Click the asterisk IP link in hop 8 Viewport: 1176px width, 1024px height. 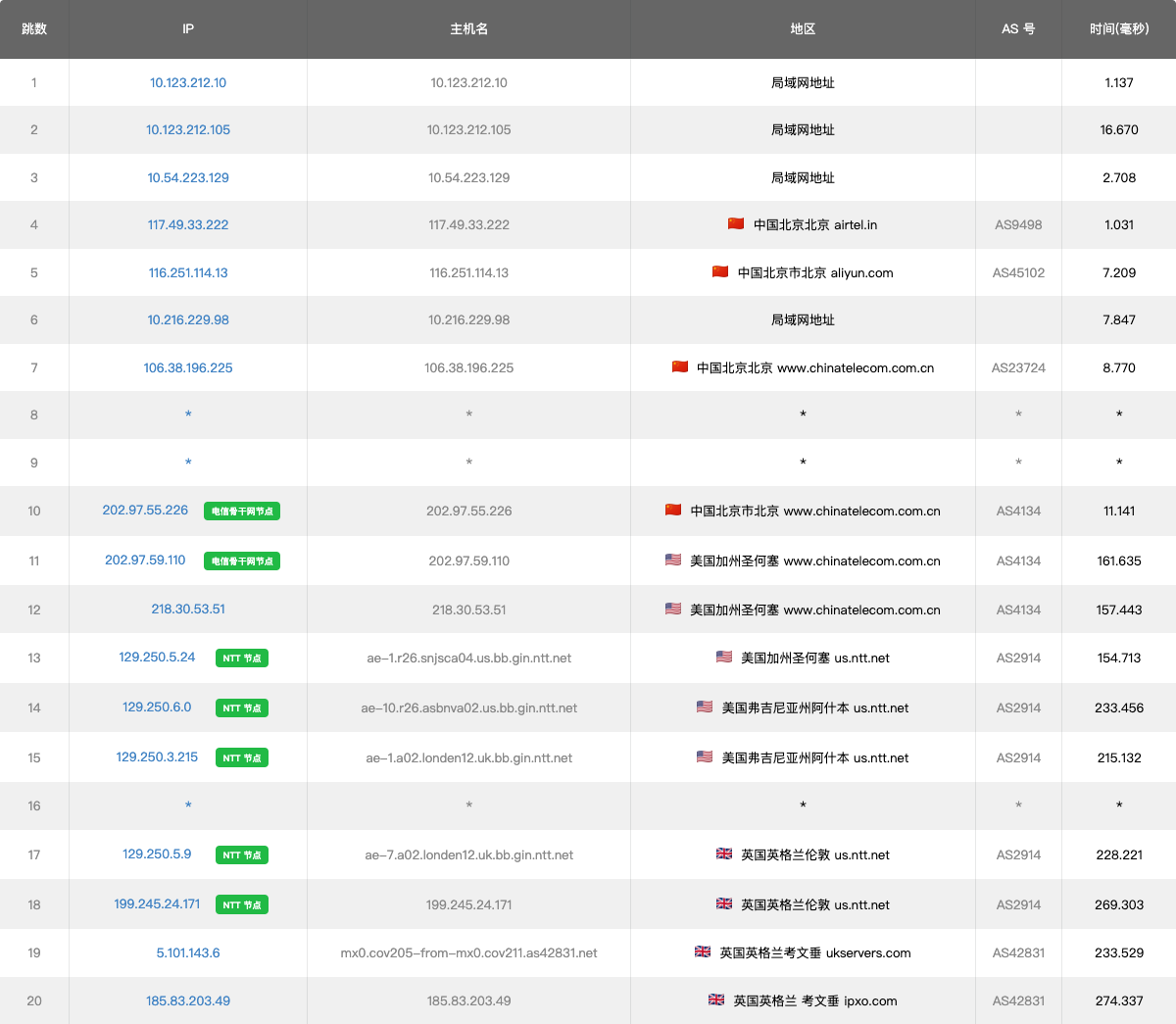[188, 415]
